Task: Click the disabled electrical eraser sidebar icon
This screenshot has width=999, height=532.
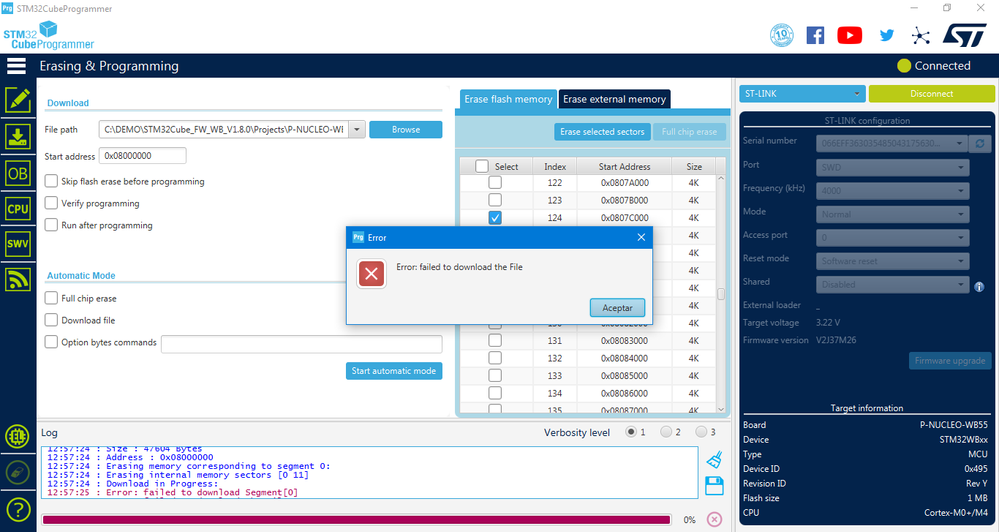Action: pos(18,473)
